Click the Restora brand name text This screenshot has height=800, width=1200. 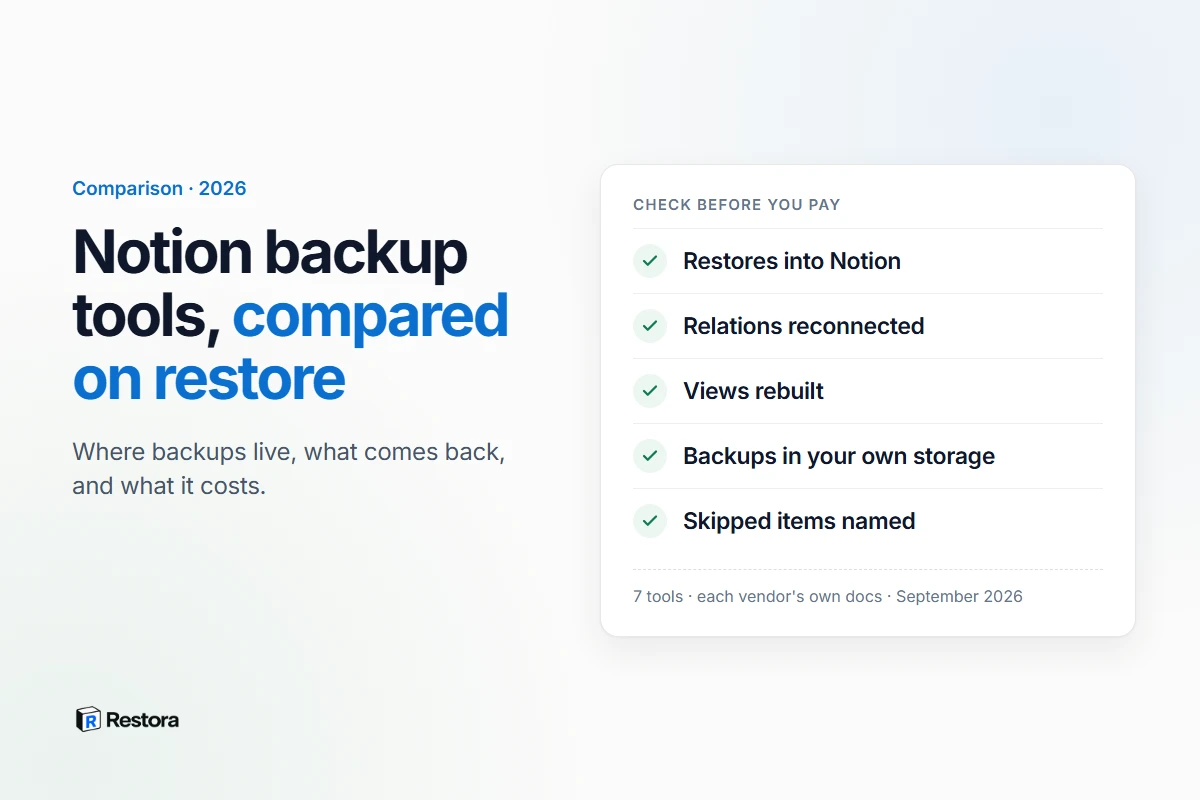pyautogui.click(x=142, y=719)
